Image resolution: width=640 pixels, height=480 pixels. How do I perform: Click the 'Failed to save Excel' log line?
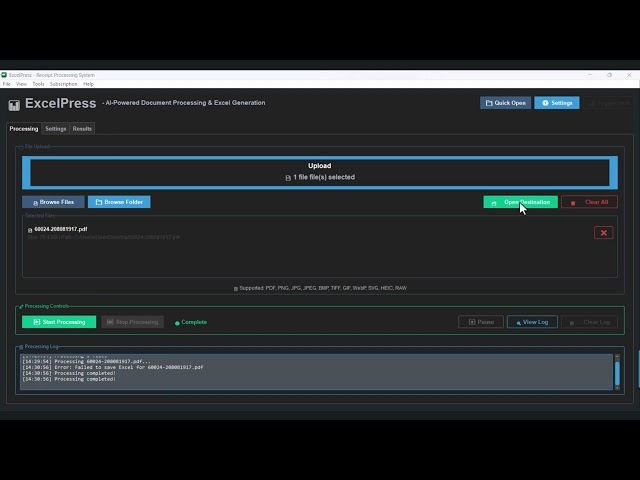(x=113, y=367)
